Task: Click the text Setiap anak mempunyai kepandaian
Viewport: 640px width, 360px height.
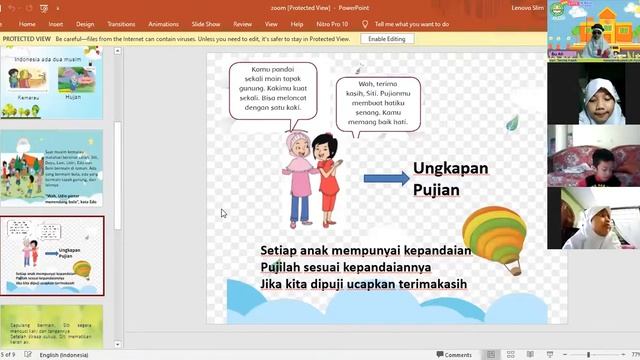Action: (x=366, y=250)
